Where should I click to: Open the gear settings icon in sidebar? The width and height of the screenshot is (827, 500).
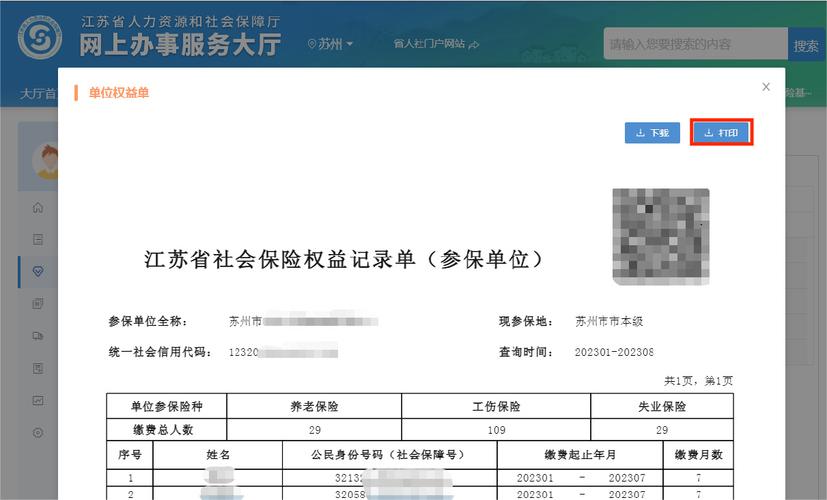coord(38,433)
